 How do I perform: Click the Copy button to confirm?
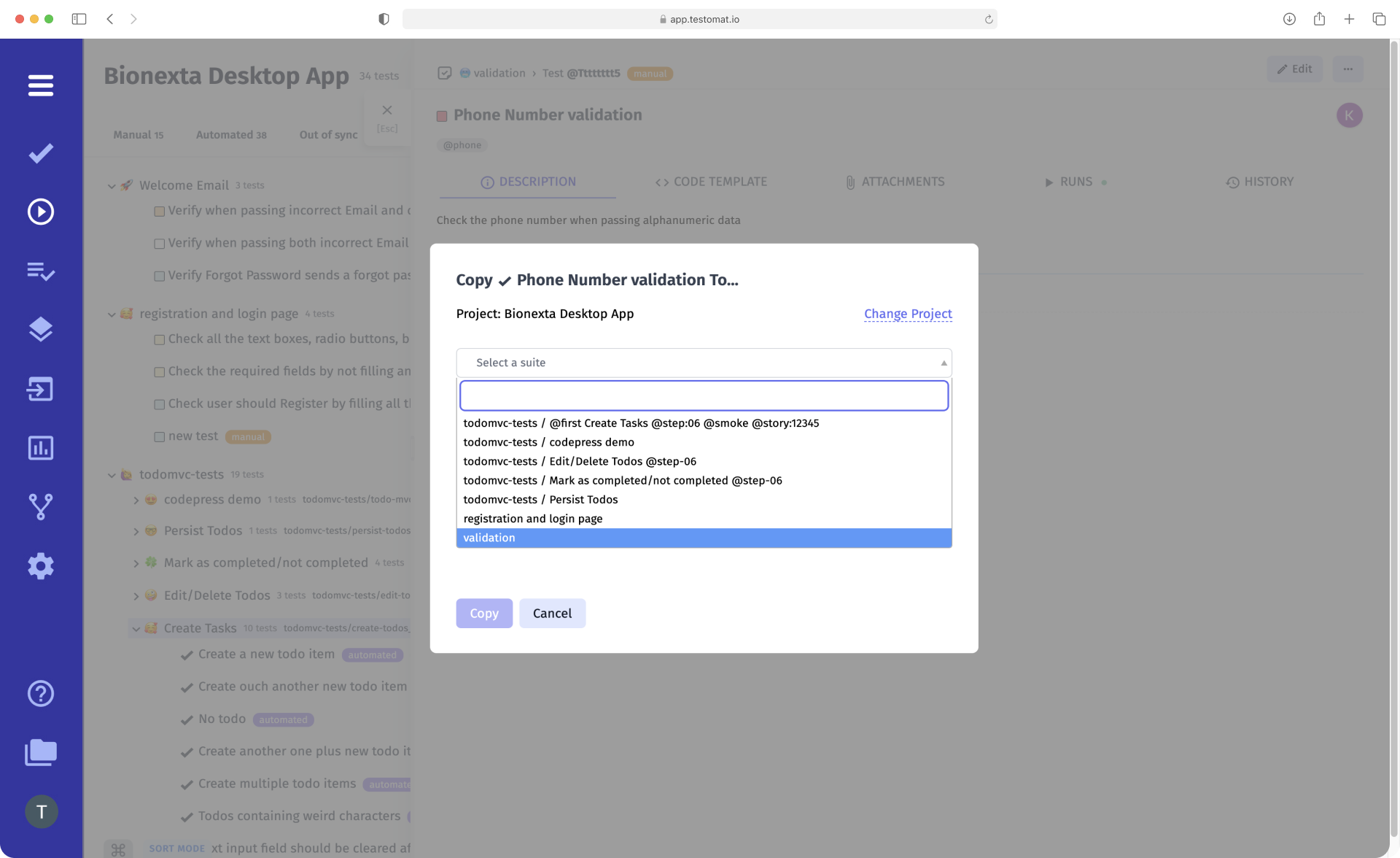484,613
